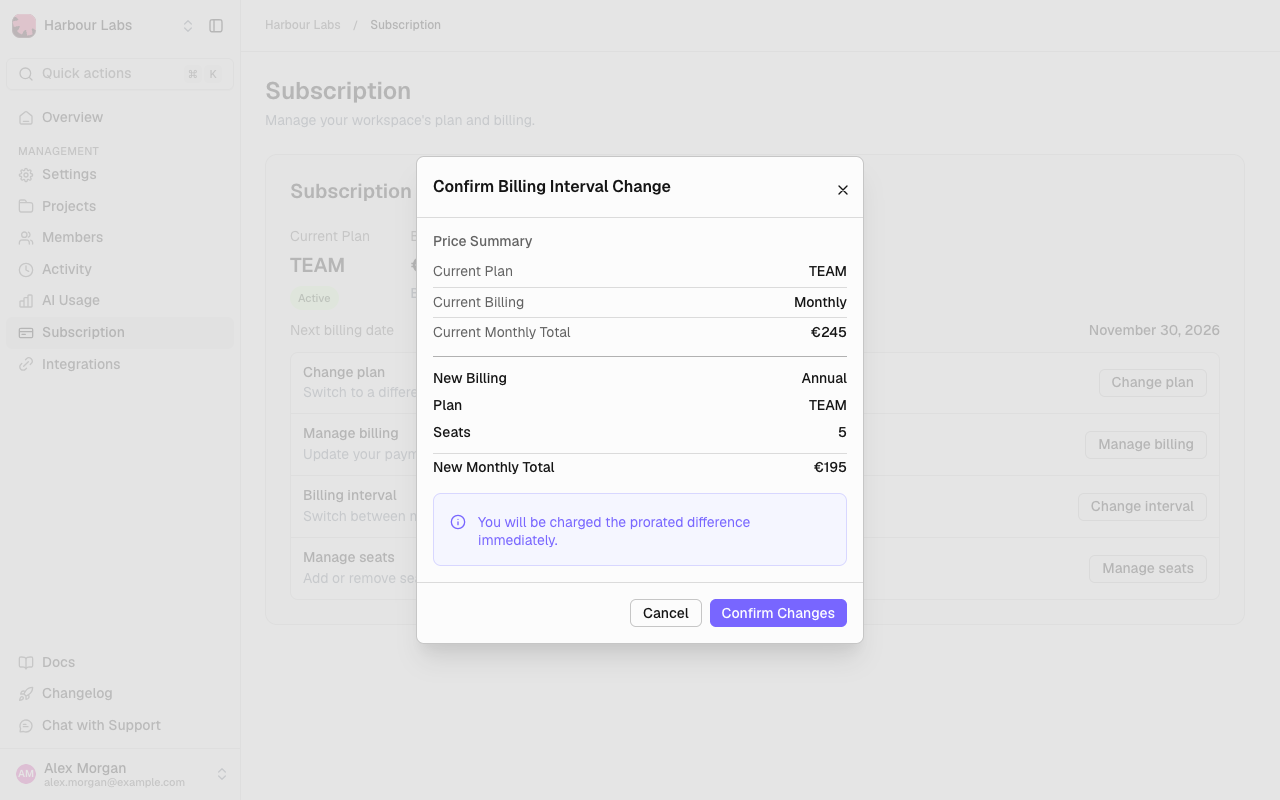1280x800 pixels.
Task: Click the Chat with Support bubble icon
Action: tap(26, 725)
